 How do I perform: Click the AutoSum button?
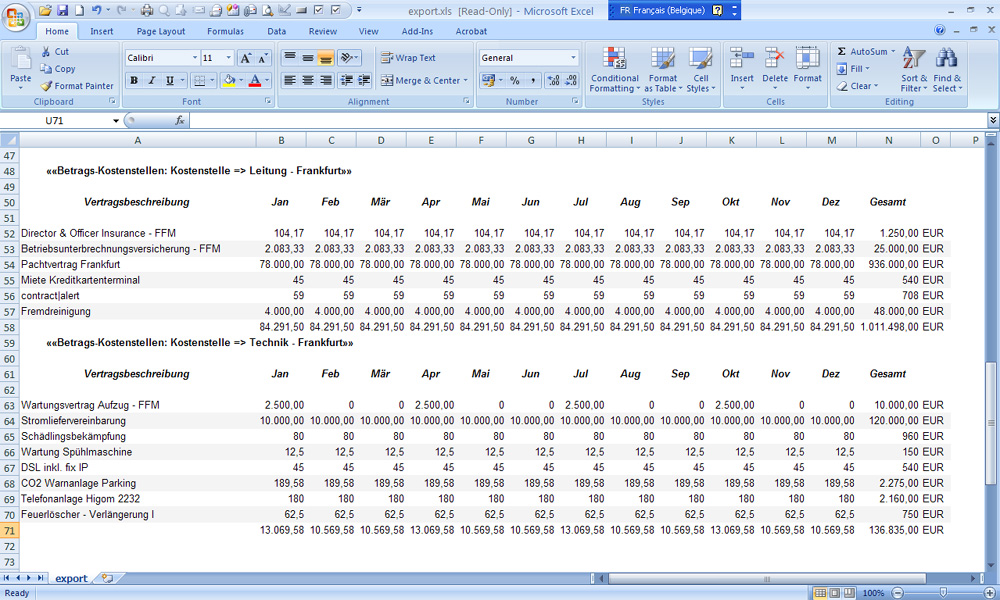click(860, 51)
